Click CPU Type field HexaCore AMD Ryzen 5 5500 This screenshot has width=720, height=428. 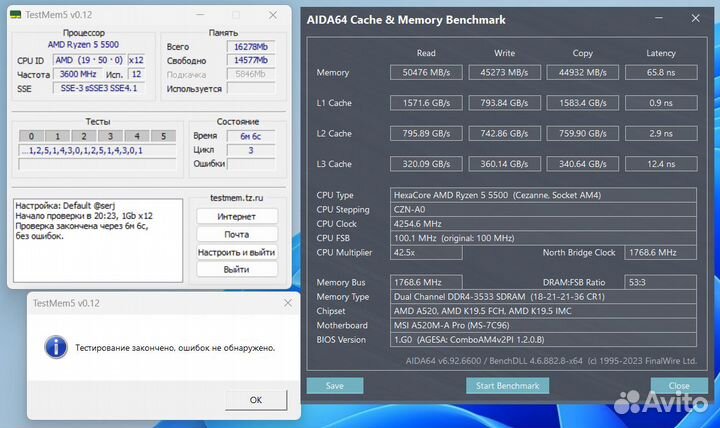pyautogui.click(x=543, y=195)
